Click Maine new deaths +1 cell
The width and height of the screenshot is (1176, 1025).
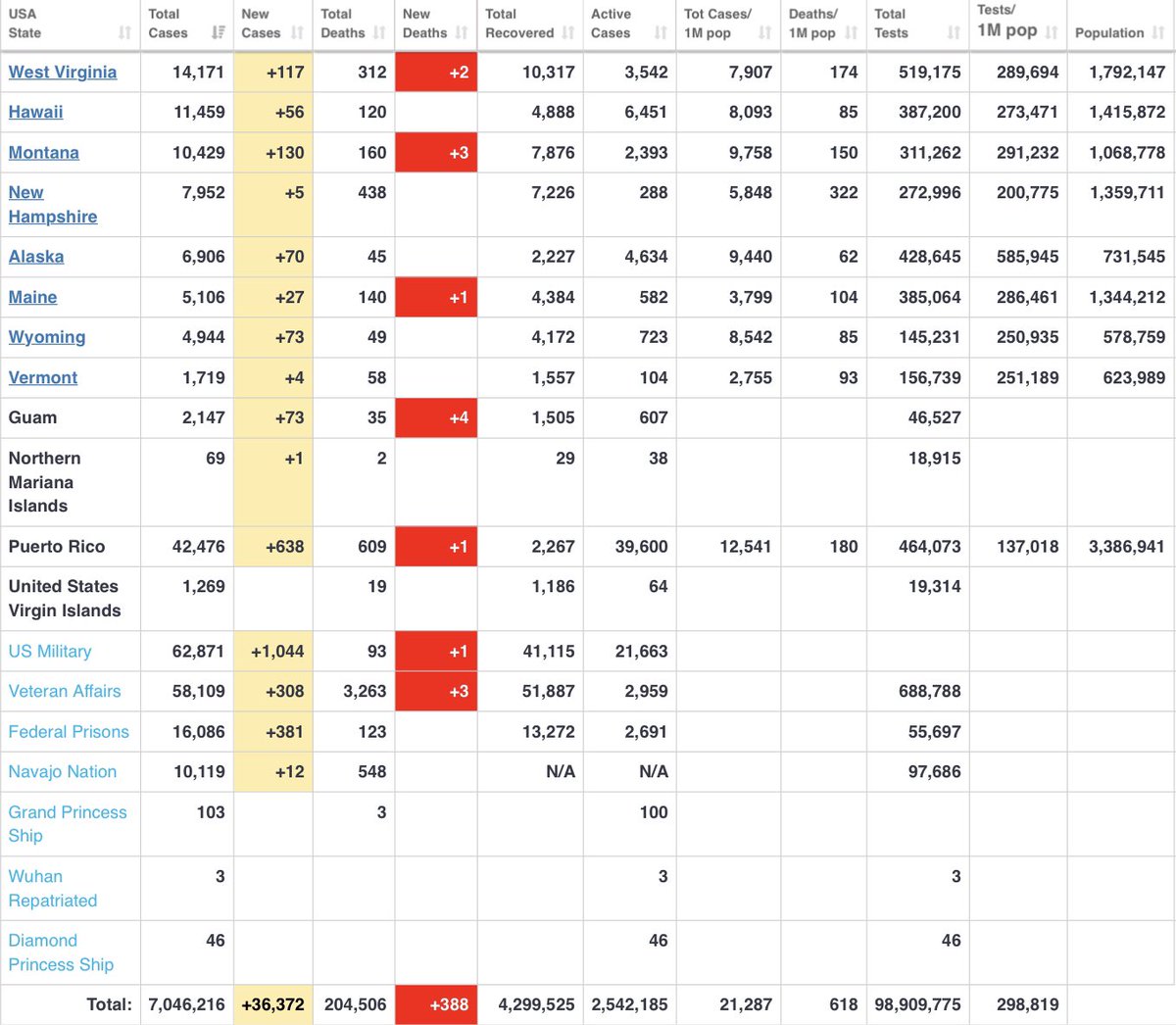tap(436, 296)
